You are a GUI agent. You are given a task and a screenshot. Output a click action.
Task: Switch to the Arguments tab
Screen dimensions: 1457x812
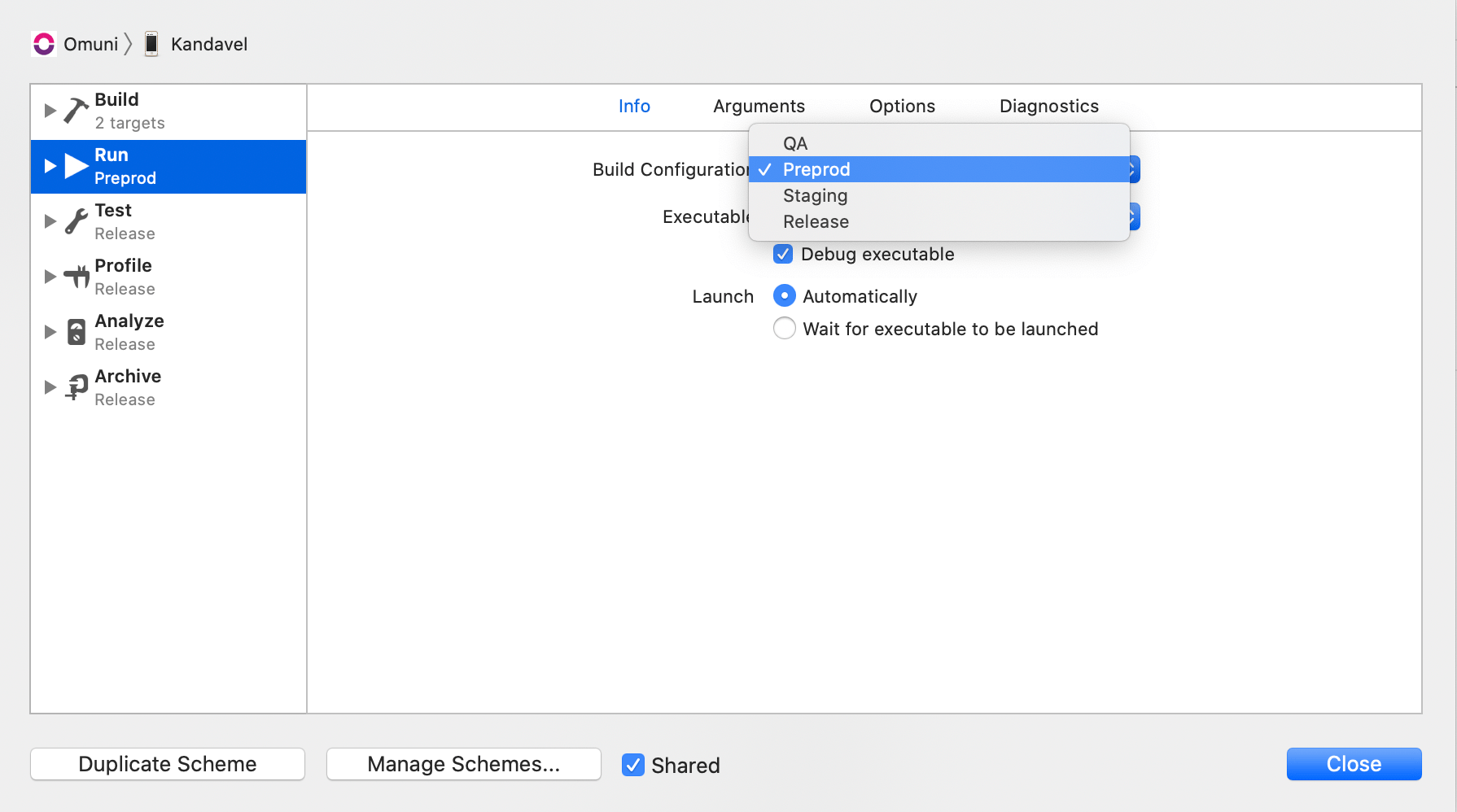759,106
